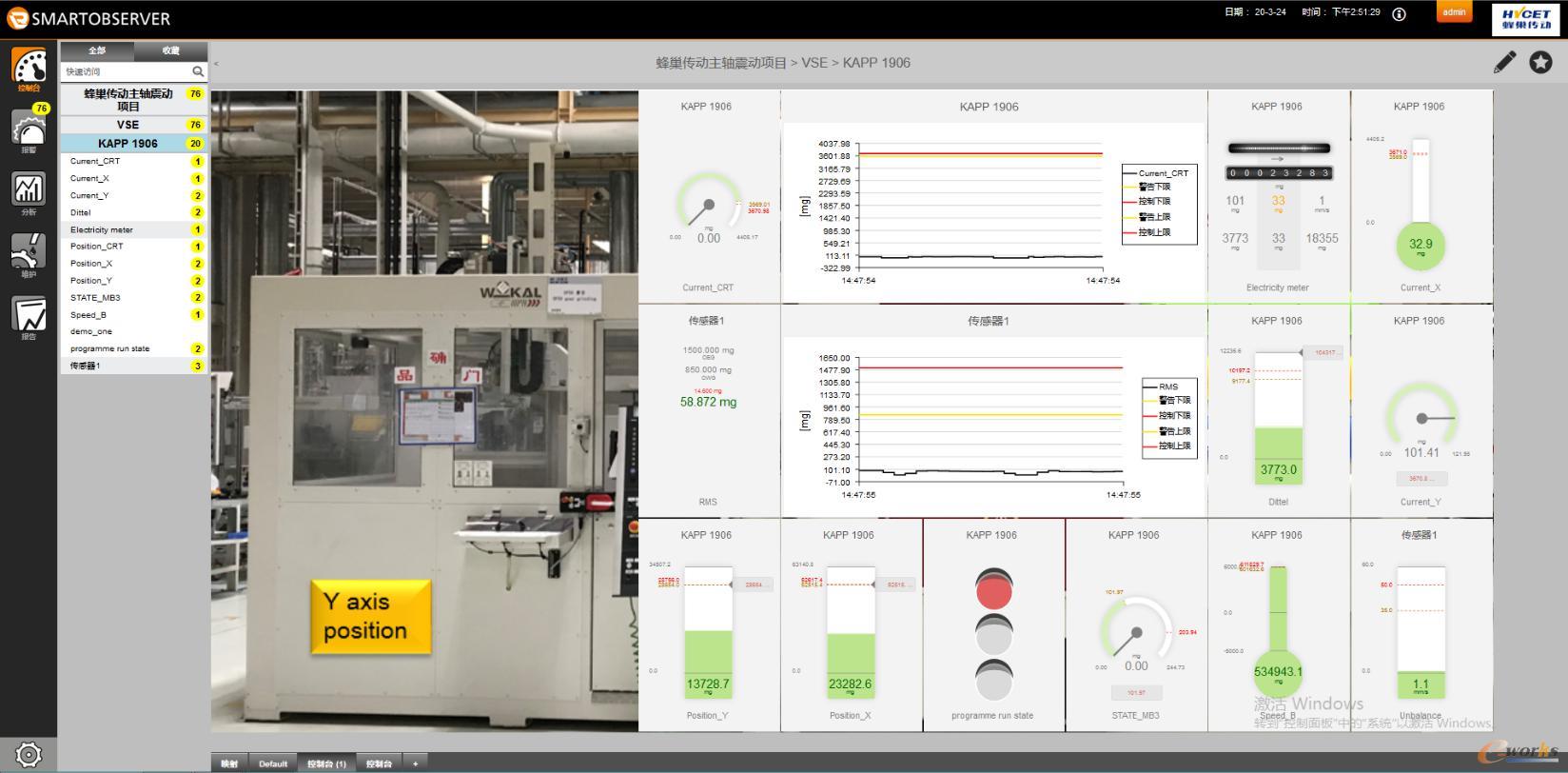Select 传感器1 in the tree

click(x=134, y=366)
